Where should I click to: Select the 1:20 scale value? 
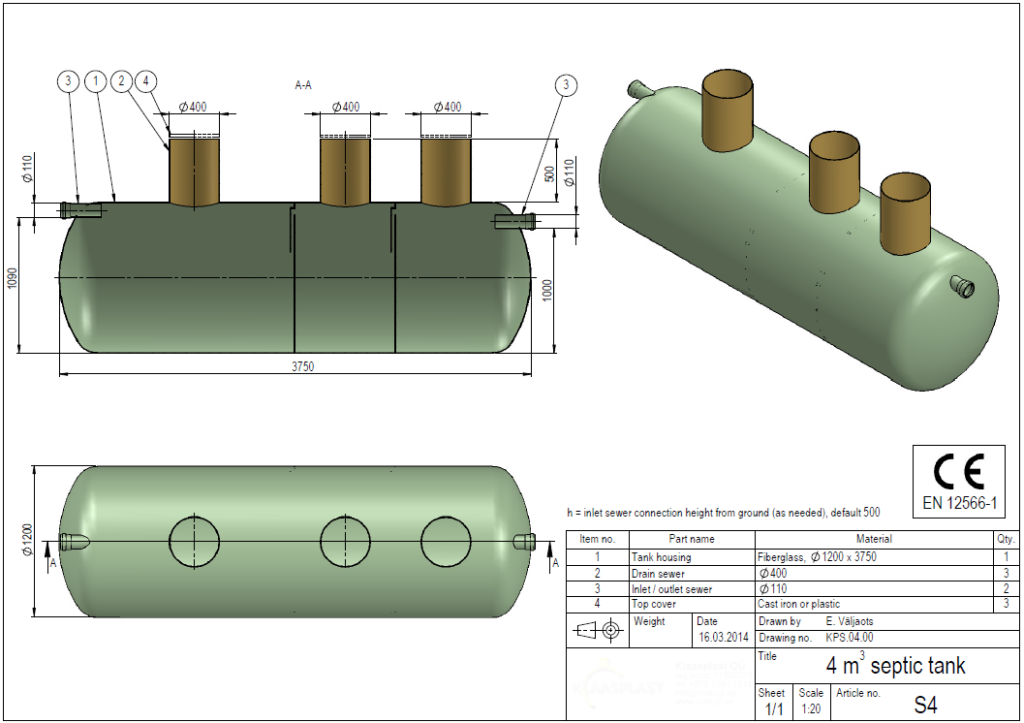[x=811, y=708]
